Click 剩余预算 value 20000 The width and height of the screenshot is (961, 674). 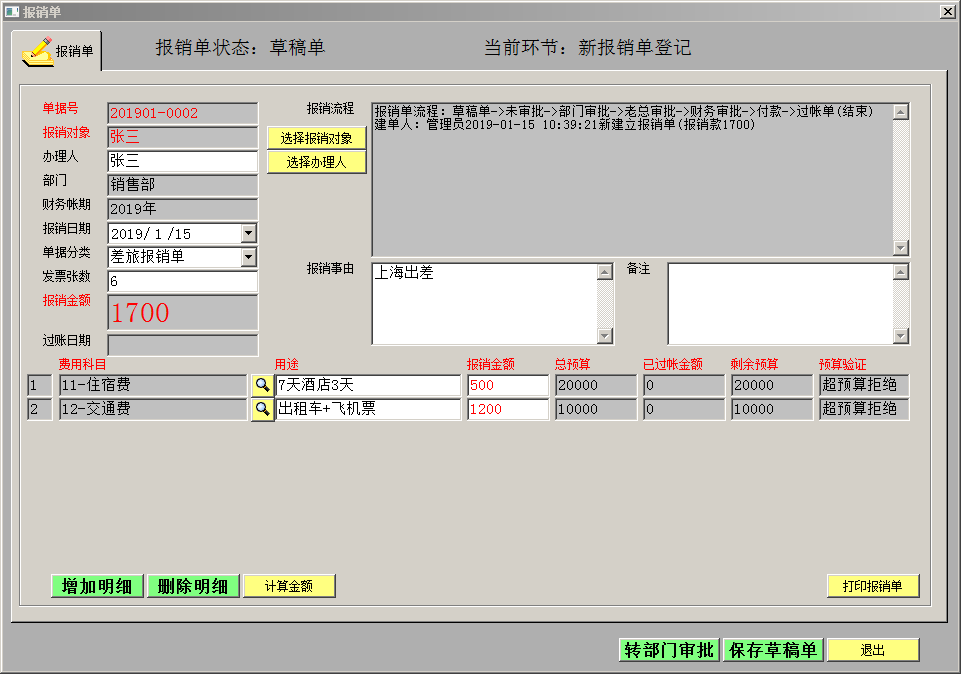point(772,385)
